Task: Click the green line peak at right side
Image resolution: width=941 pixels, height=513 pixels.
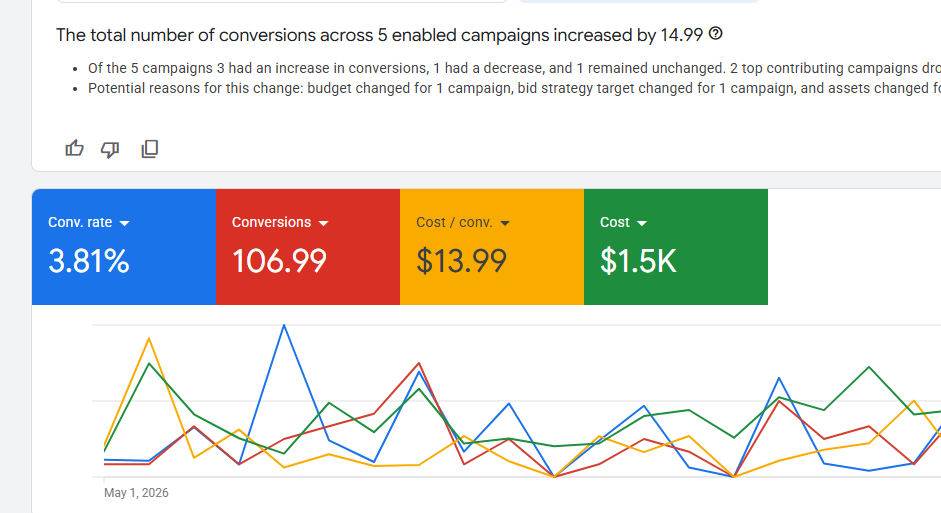Action: (869, 367)
